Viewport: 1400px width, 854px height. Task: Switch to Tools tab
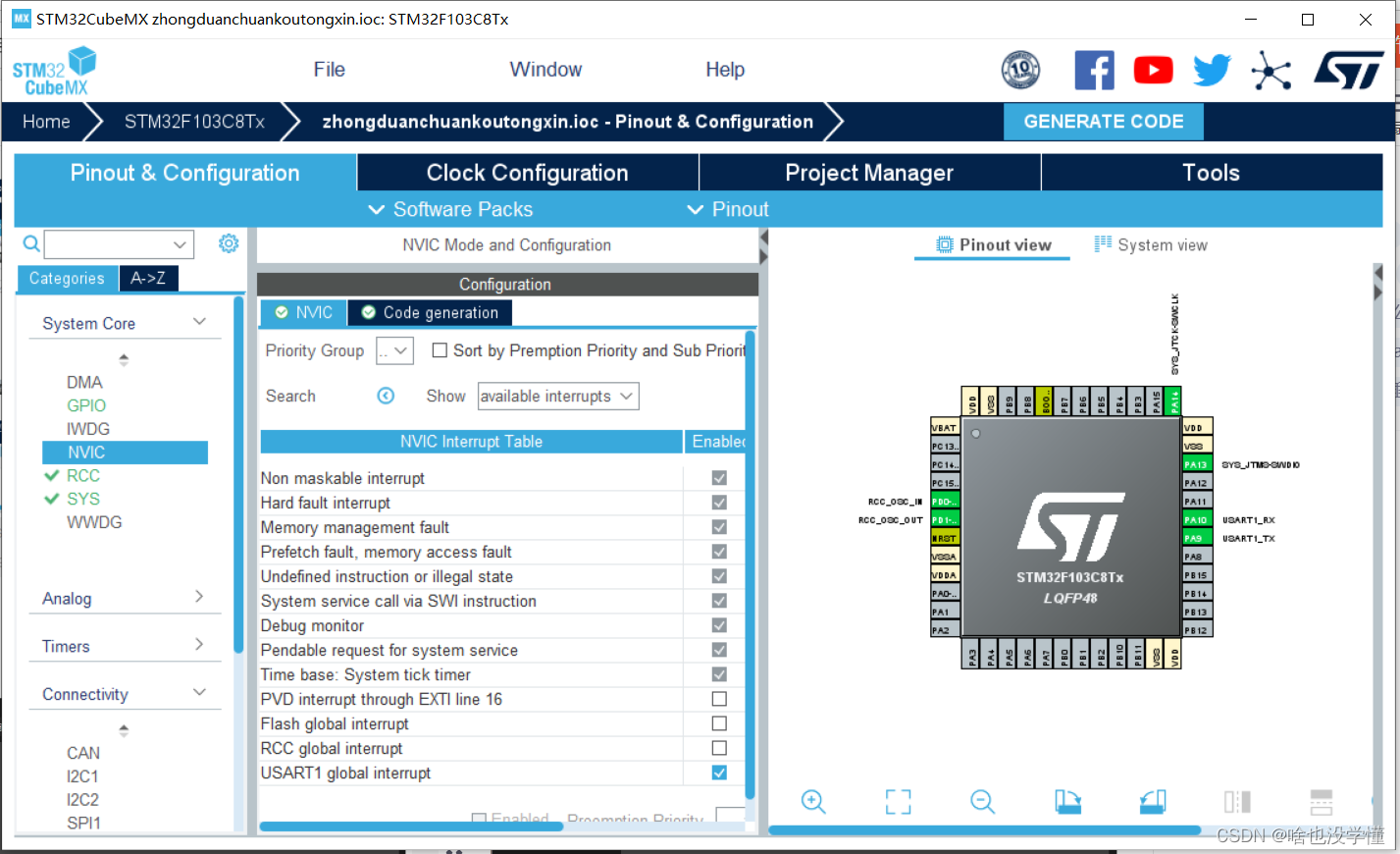click(x=1212, y=173)
